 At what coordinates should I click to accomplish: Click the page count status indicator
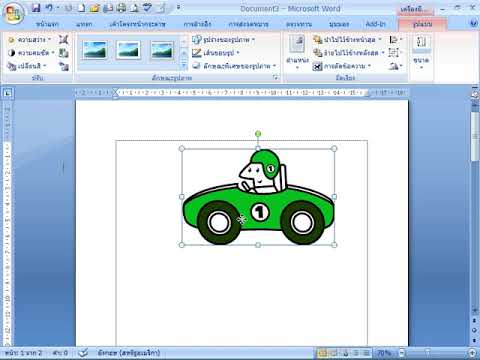coord(23,353)
